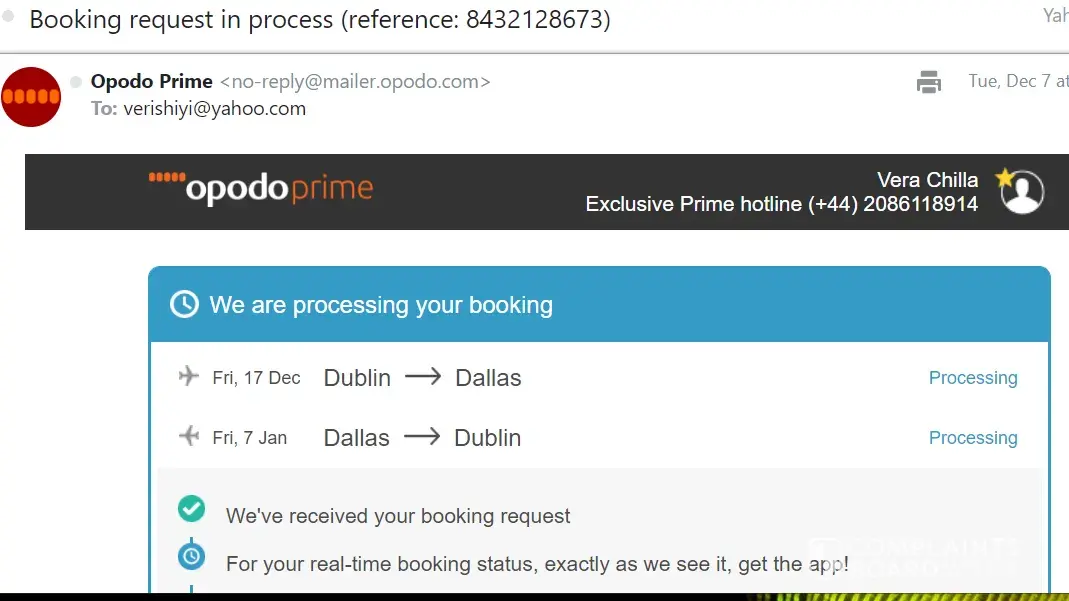Image resolution: width=1069 pixels, height=601 pixels.
Task: Click the green checkmark status icon
Action: coord(191,509)
